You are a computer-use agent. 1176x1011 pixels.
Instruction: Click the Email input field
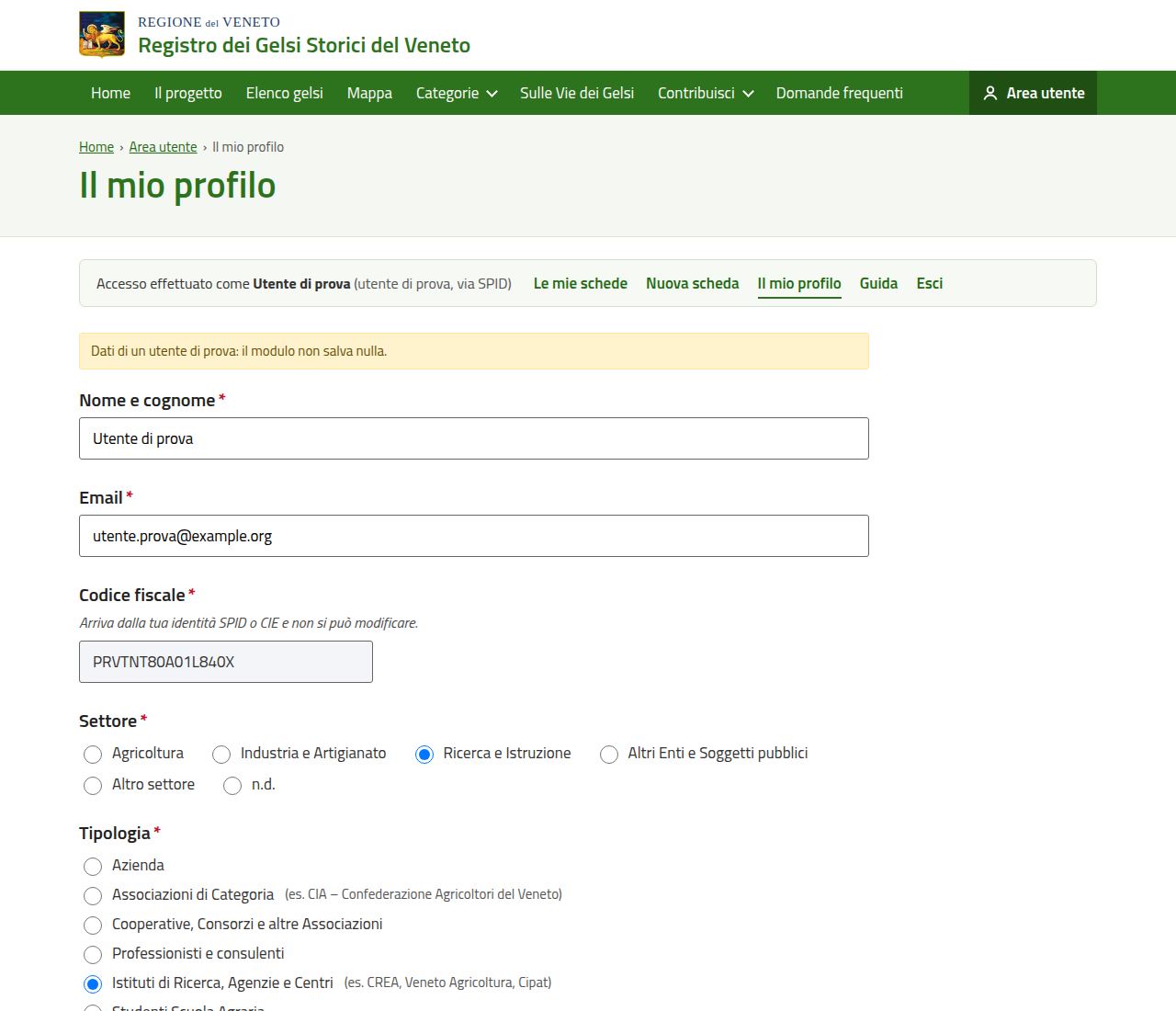tap(474, 536)
